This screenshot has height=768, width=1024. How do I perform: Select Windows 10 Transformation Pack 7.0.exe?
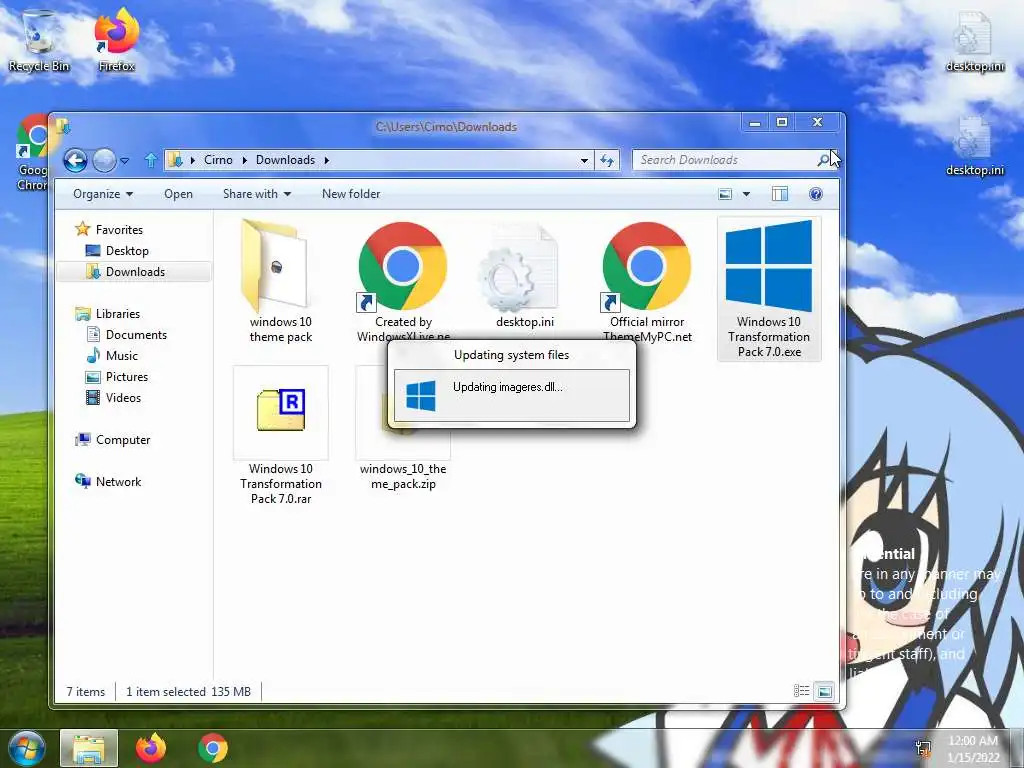point(769,289)
